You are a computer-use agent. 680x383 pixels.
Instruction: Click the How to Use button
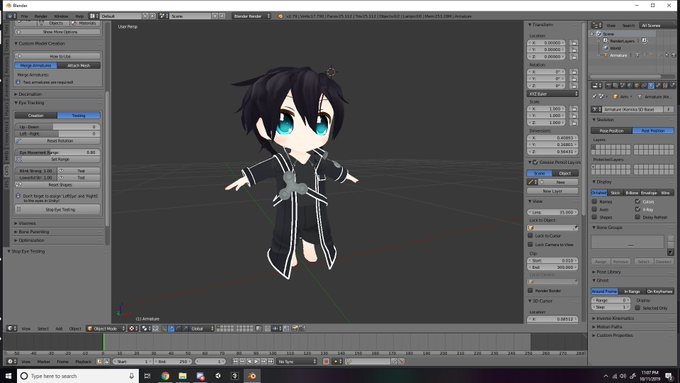[58, 56]
